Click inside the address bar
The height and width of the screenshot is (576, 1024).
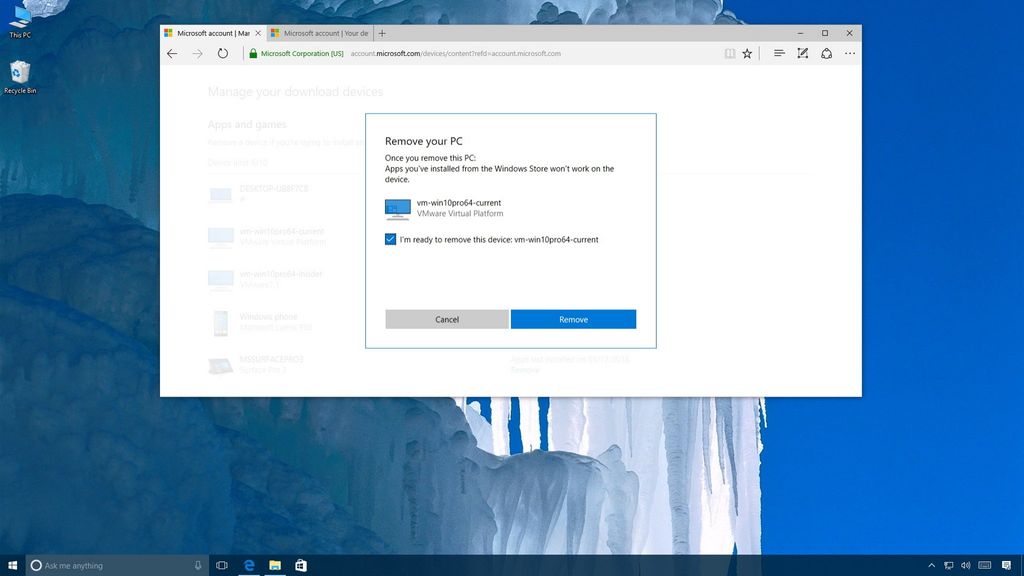tap(450, 53)
